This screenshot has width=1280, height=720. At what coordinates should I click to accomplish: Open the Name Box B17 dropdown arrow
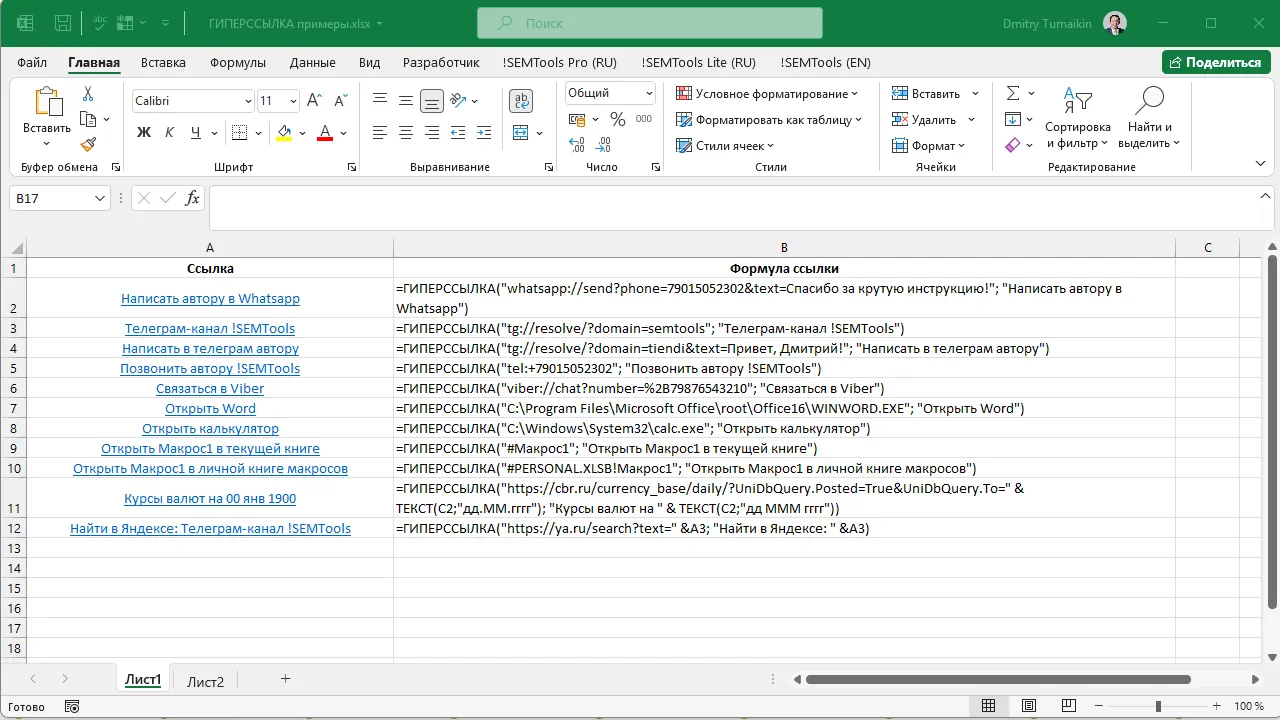[99, 199]
